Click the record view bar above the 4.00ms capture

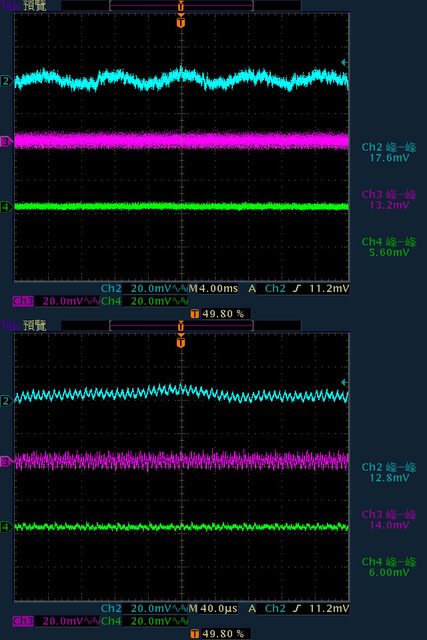(181, 6)
